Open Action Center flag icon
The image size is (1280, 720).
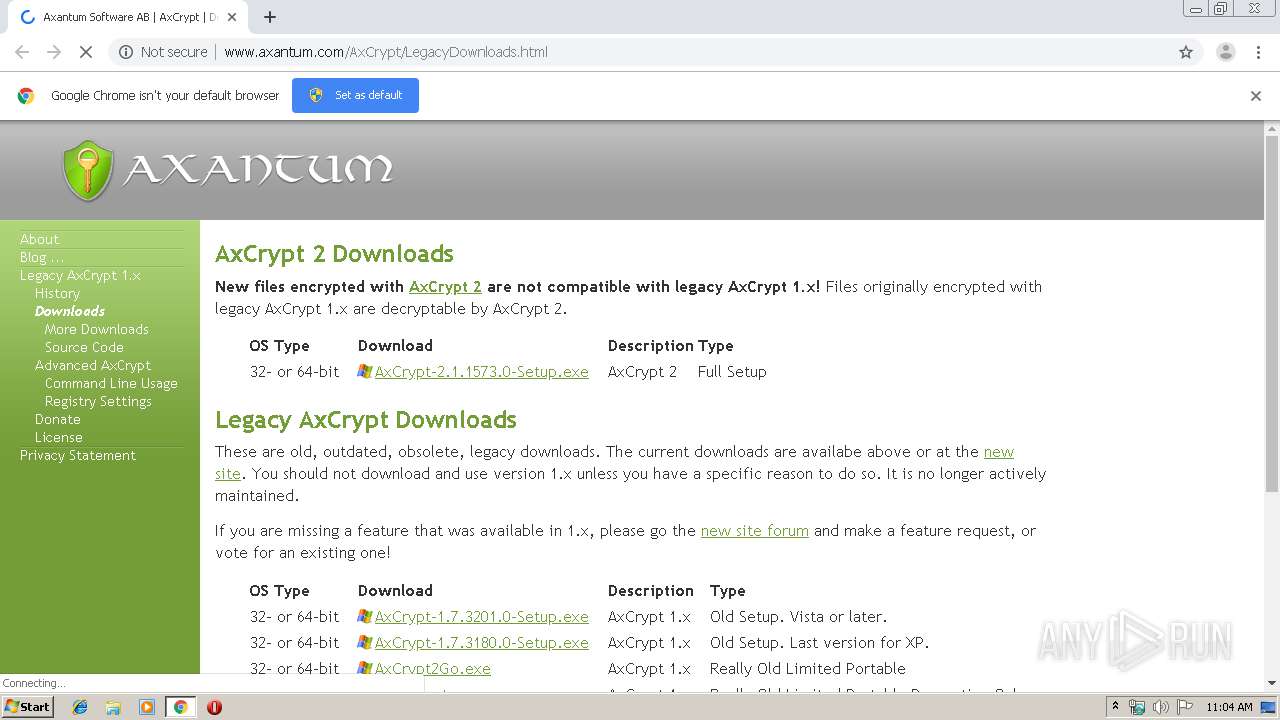[1184, 707]
